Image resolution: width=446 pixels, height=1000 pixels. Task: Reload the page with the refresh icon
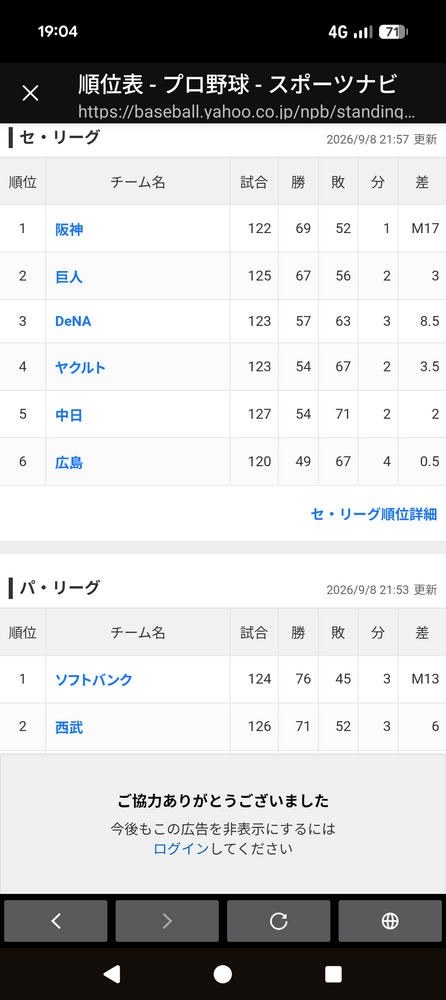[278, 920]
